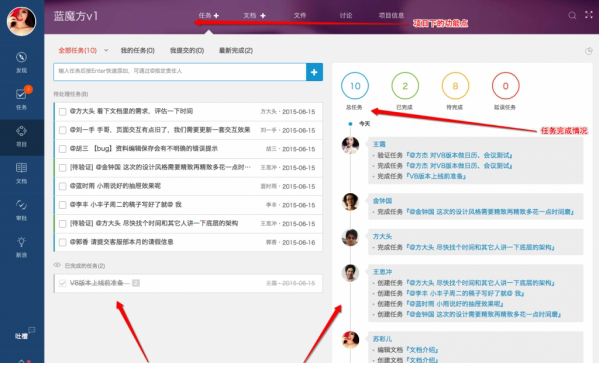Open 方大头 name link in activity feed
Screen dimensions: 599x377
[382, 236]
